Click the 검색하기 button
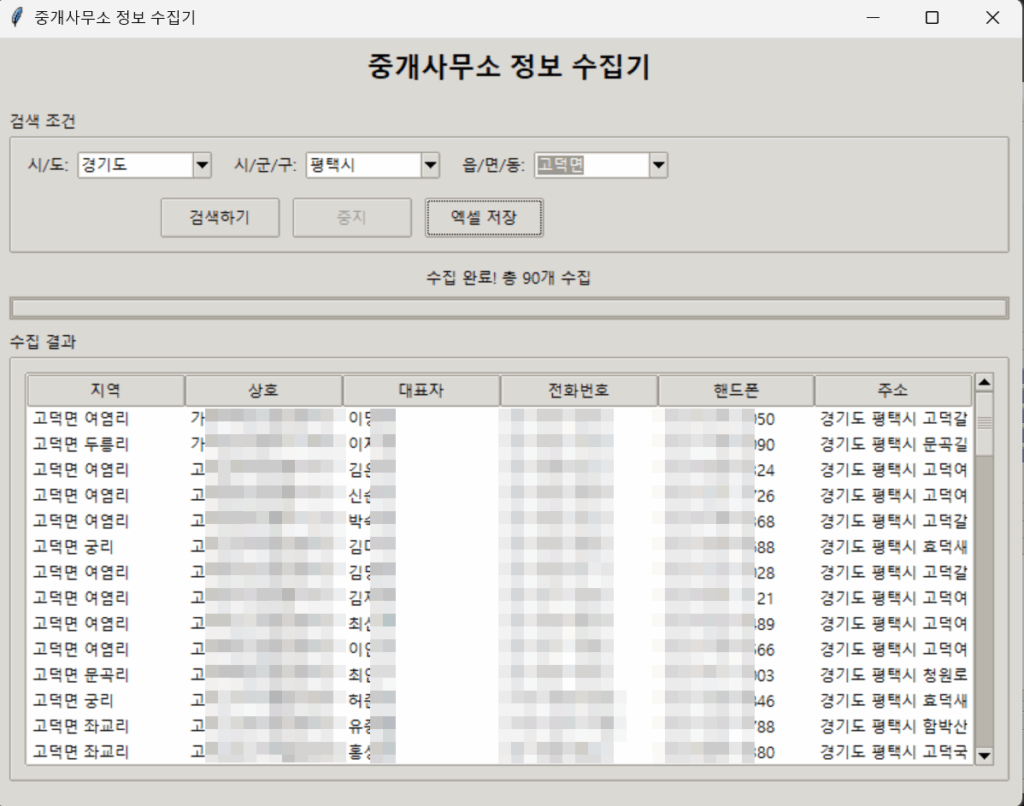The width and height of the screenshot is (1024, 806). coord(220,217)
